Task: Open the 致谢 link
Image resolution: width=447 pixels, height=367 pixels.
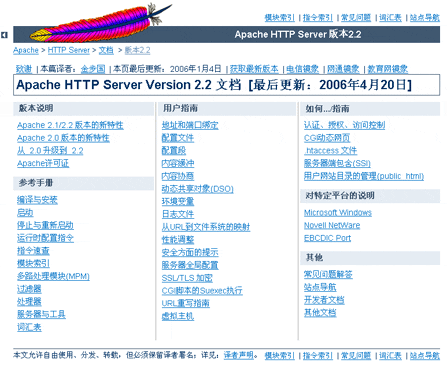Action: pyautogui.click(x=24, y=69)
